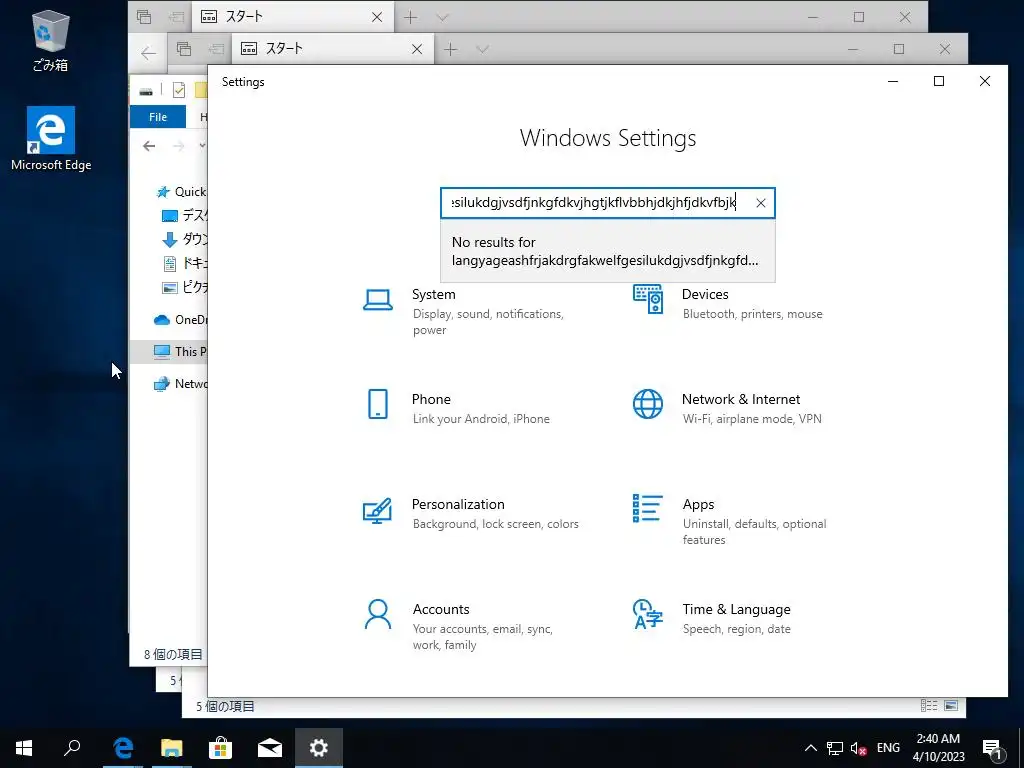Go back in the File Explorer window
Screen dimensions: 1024x768
pos(149,146)
